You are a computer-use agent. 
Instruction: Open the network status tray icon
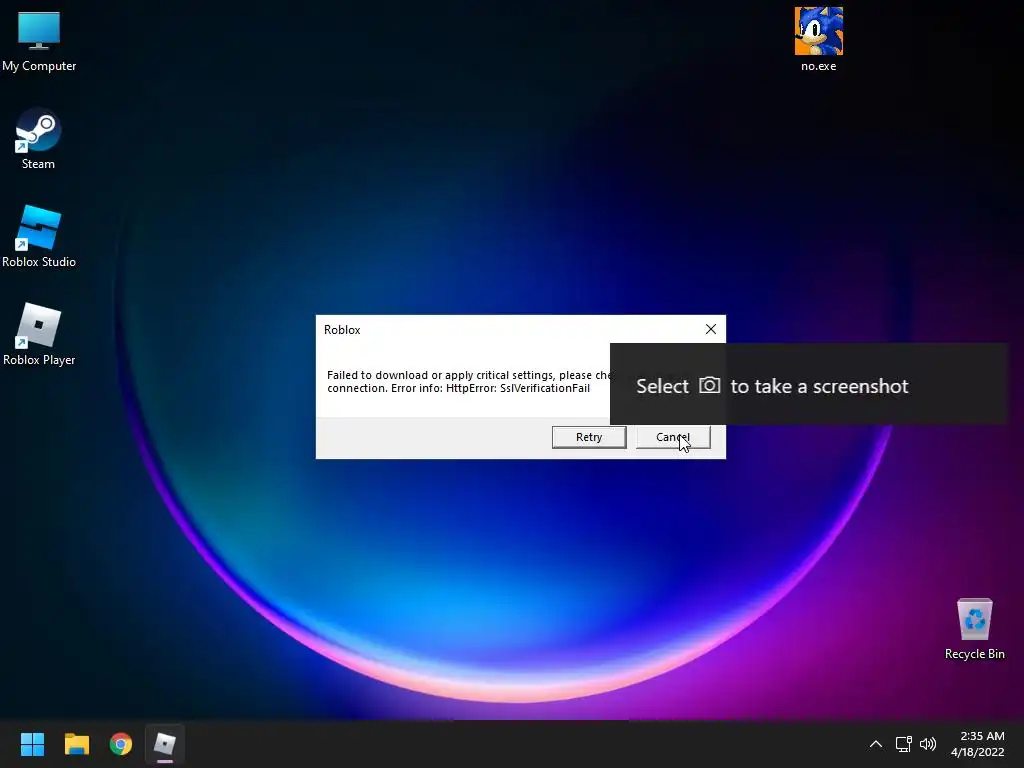(x=903, y=744)
